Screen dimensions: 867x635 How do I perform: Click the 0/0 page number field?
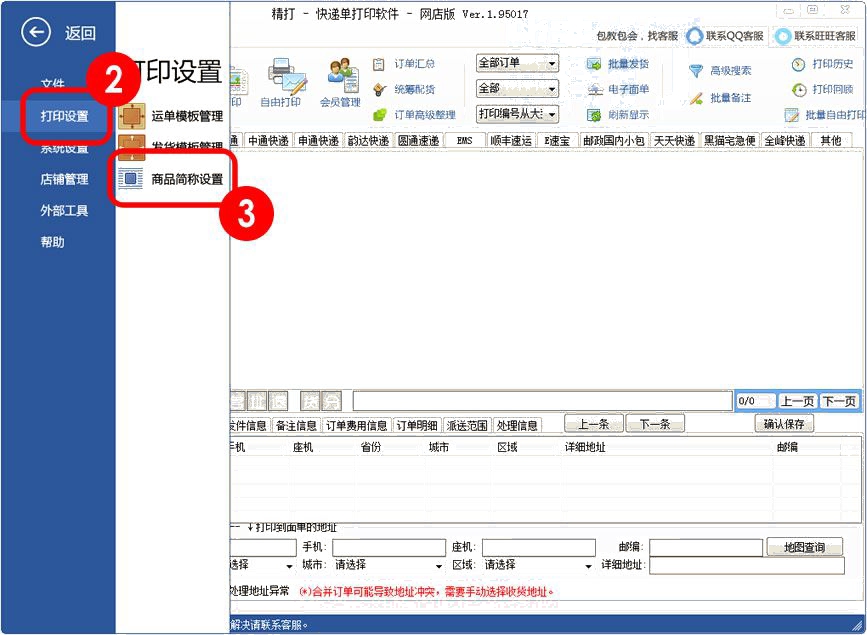[755, 401]
